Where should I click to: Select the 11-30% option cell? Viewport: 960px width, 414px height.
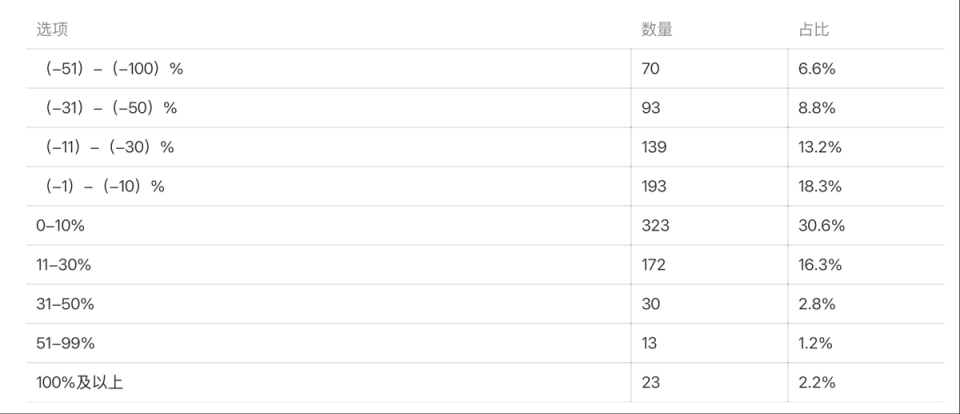tap(64, 265)
